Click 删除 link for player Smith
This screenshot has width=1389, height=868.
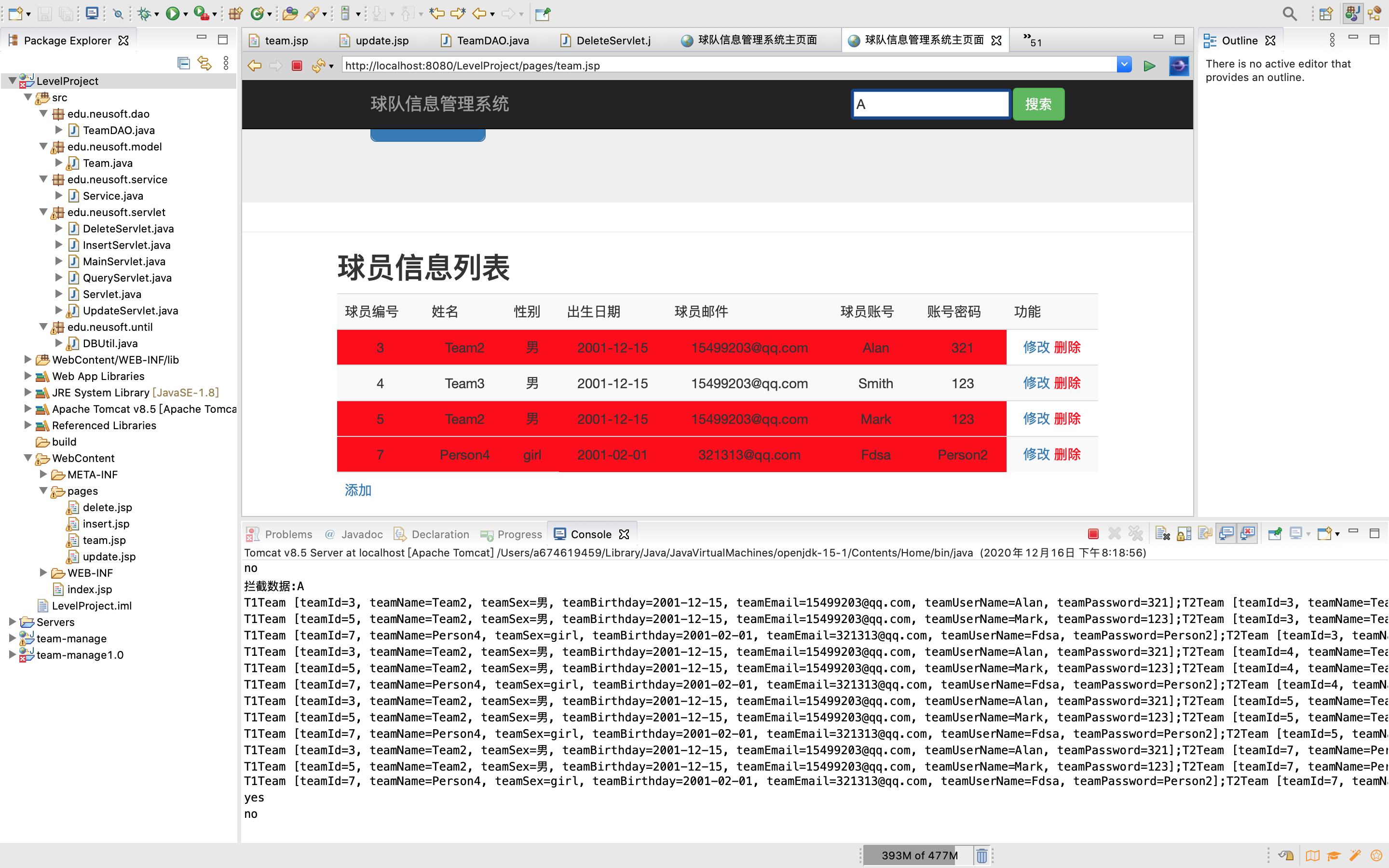point(1067,383)
